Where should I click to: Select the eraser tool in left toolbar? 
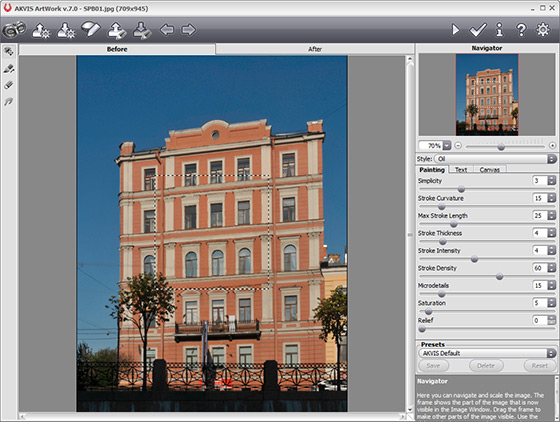pos(9,85)
